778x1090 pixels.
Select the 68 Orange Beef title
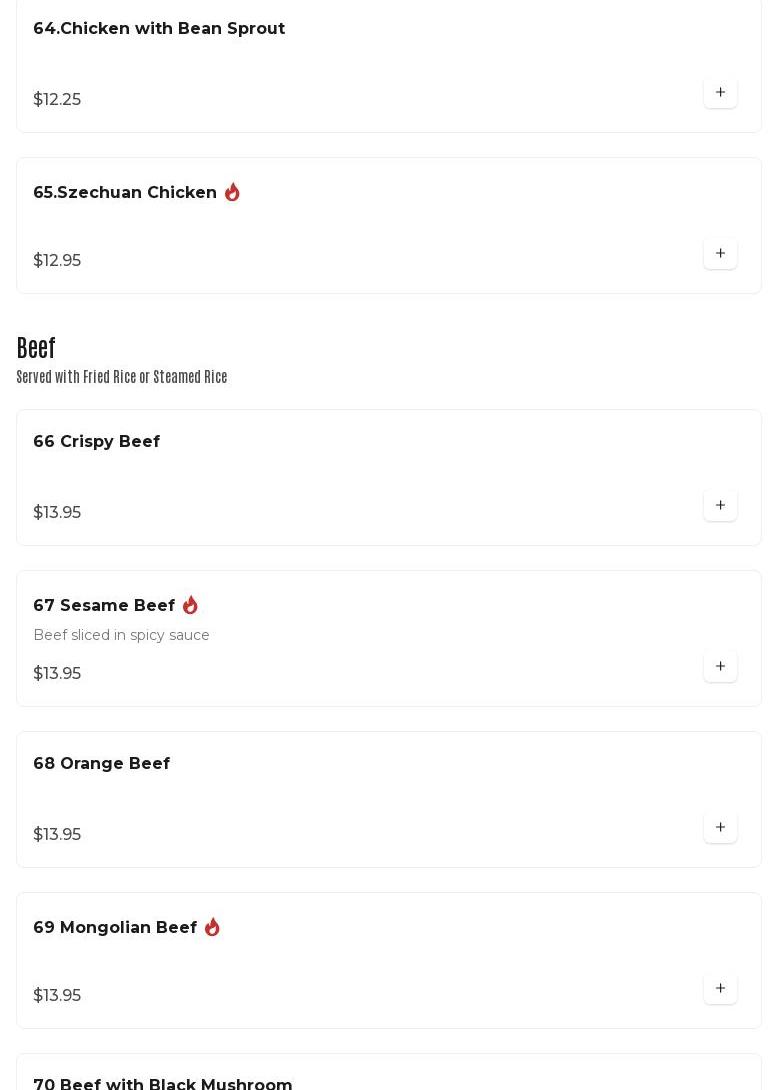click(101, 763)
